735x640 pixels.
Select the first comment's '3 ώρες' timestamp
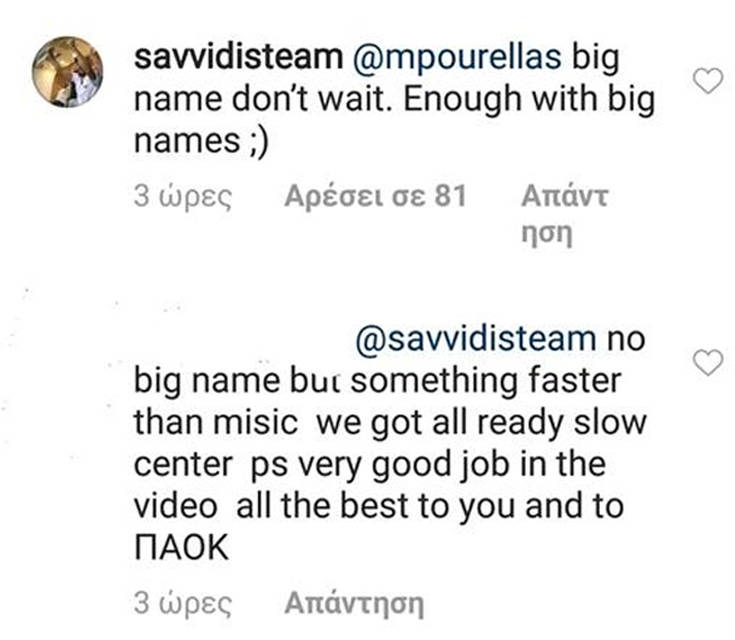pos(183,196)
